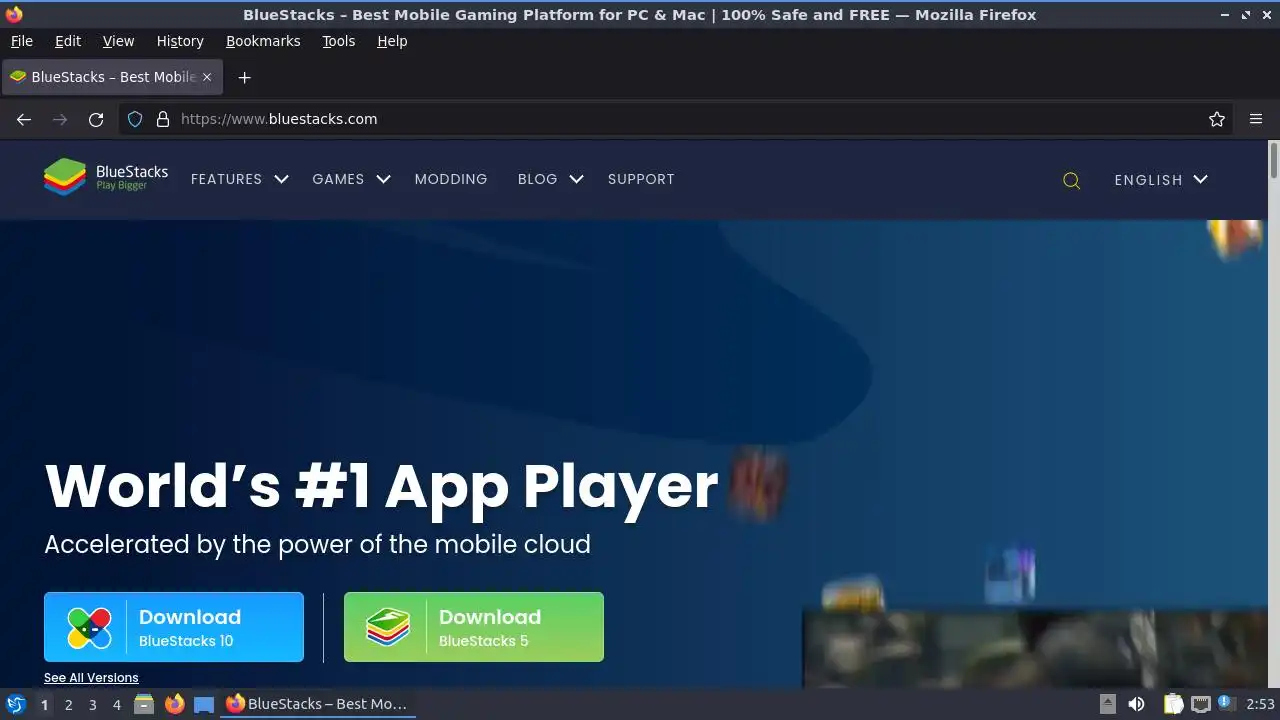The height and width of the screenshot is (720, 1280).
Task: Click the 2:53 taskbar clock
Action: tap(1260, 704)
